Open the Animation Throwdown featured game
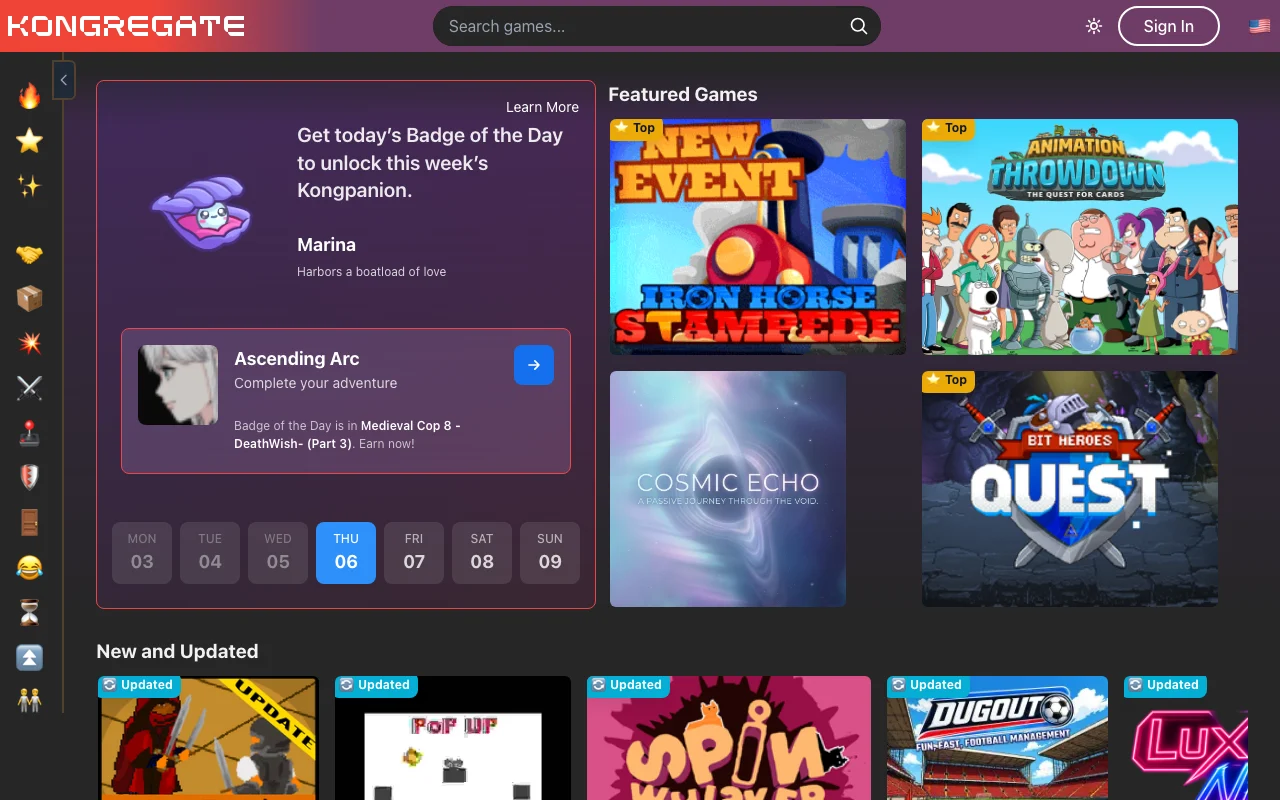1280x800 pixels. 1080,237
